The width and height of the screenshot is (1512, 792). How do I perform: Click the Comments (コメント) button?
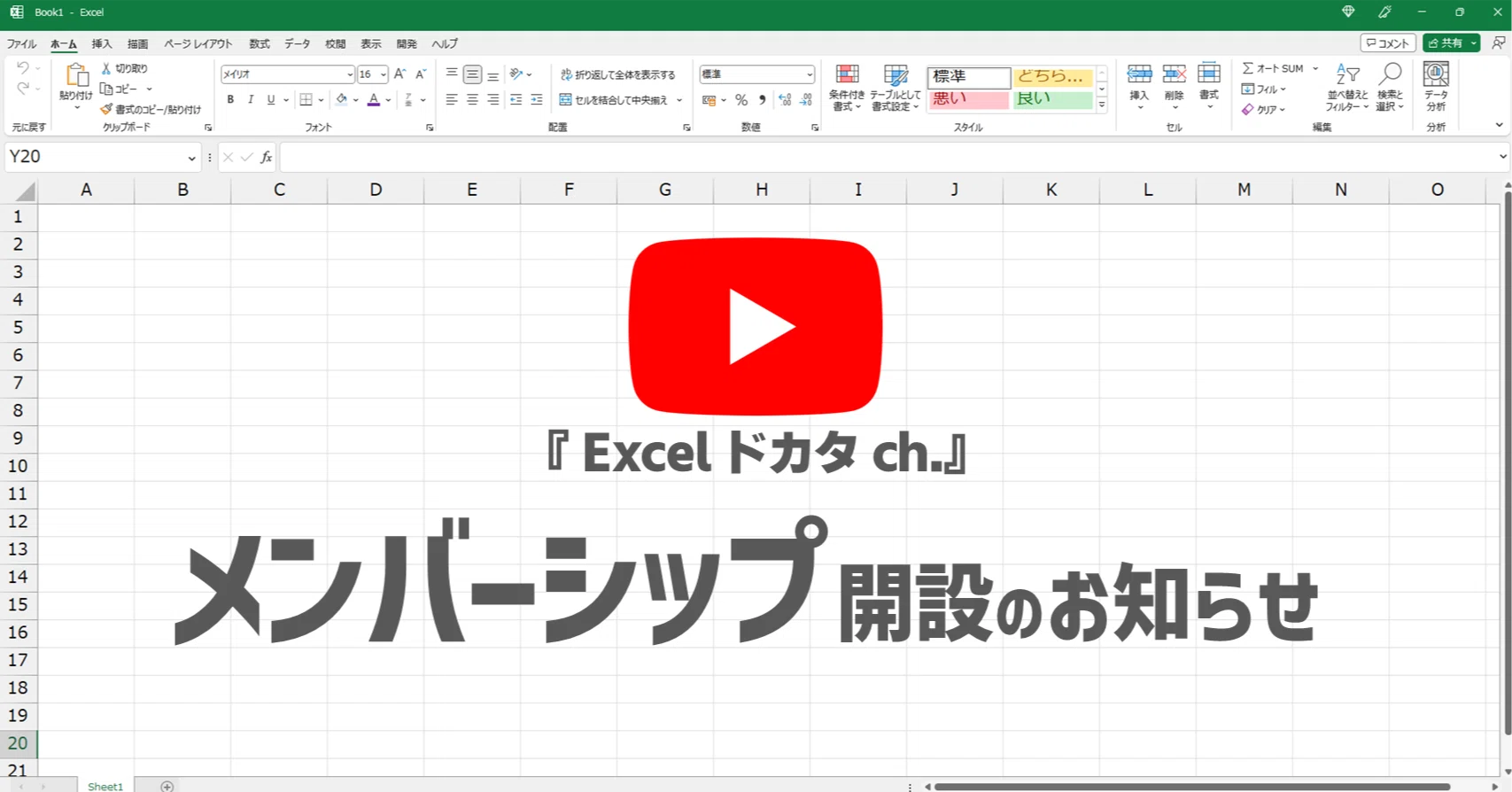(1388, 43)
